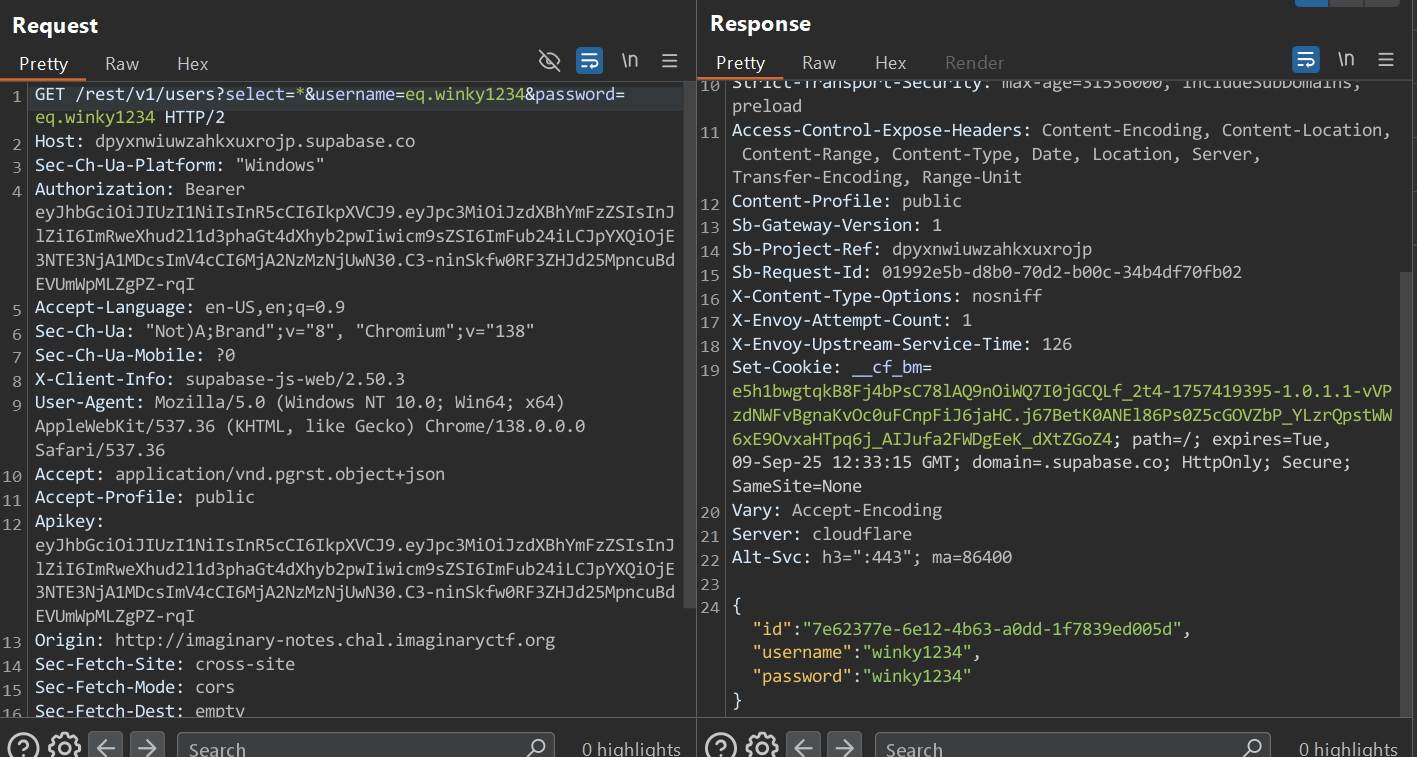The image size is (1417, 757).
Task: Click the Response search magnifier icon
Action: 1253,746
